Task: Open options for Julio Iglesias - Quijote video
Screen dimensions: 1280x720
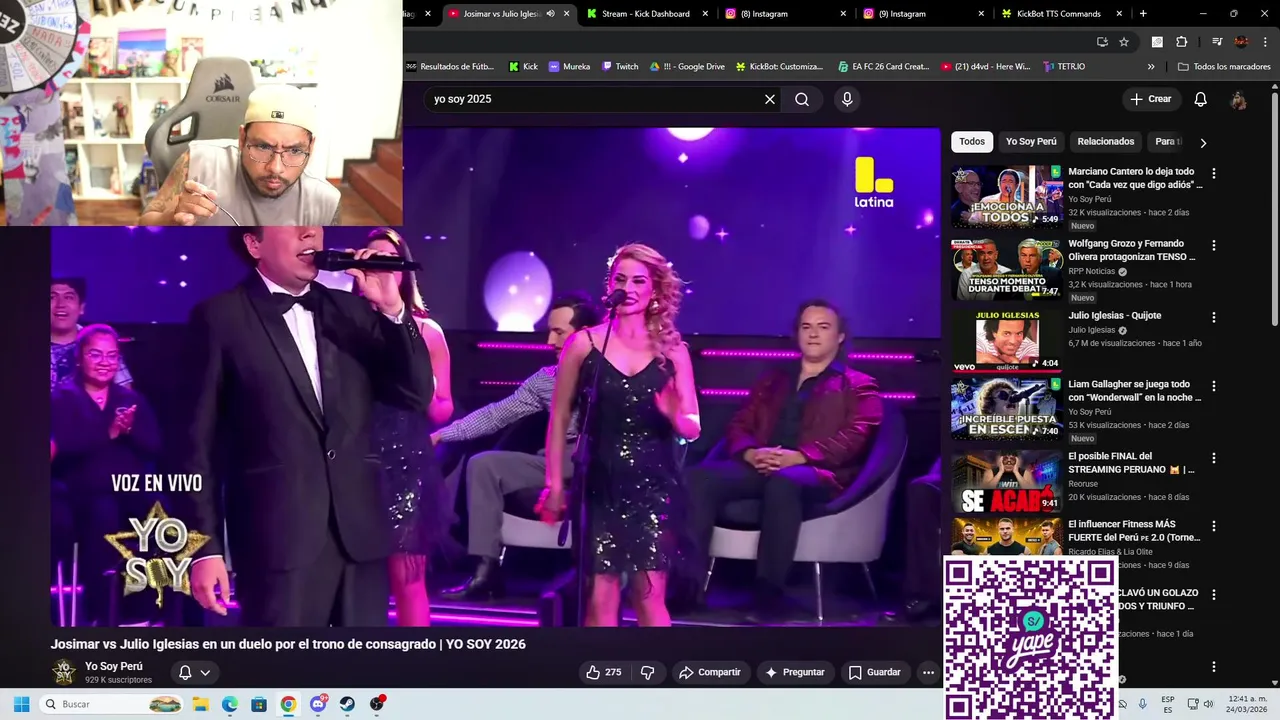Action: coord(1214,318)
